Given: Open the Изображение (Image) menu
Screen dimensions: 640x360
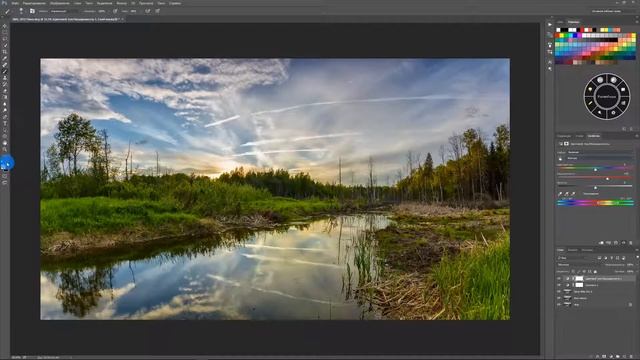Looking at the screenshot, I should coord(60,3).
